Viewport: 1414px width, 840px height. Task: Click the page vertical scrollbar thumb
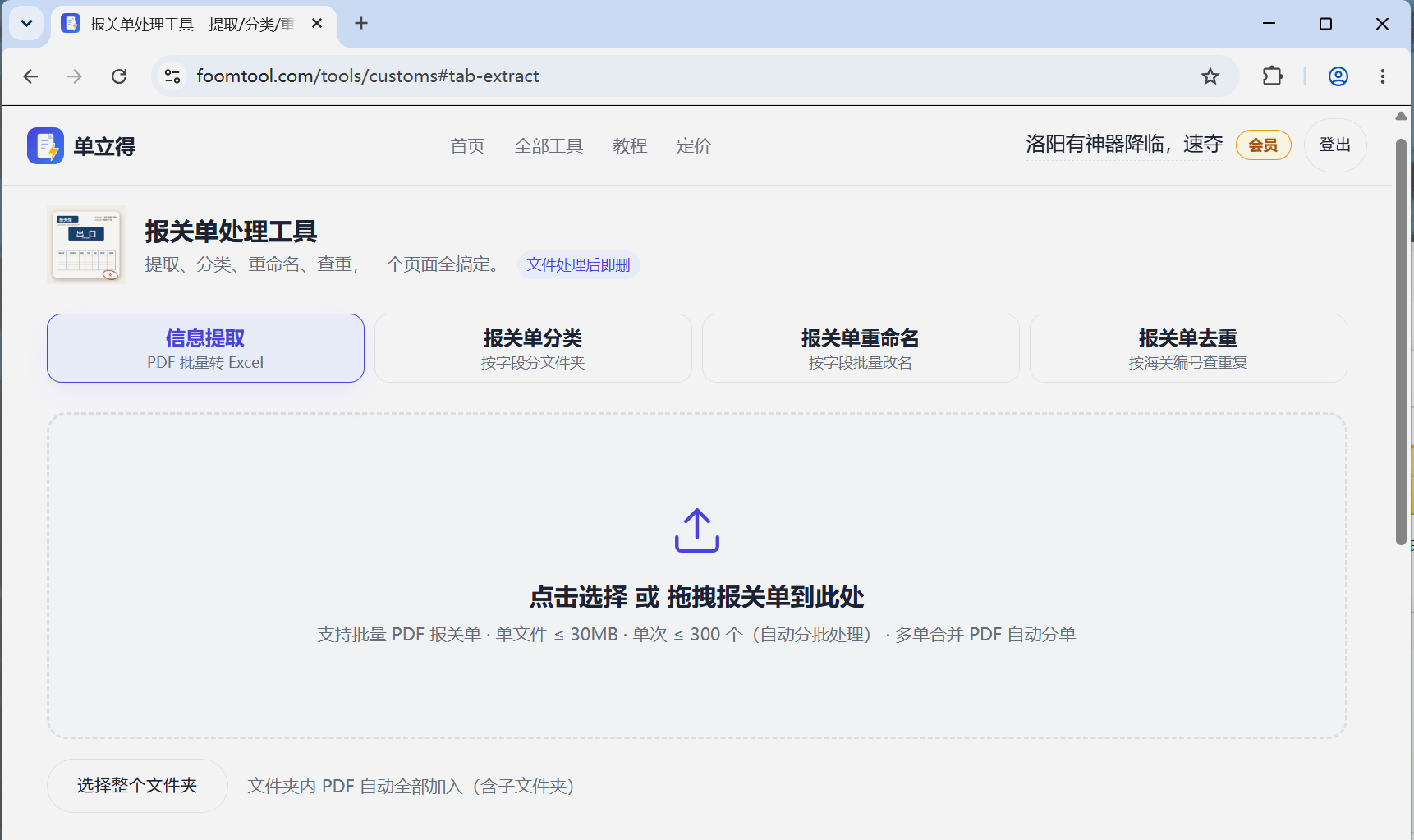point(1401,341)
